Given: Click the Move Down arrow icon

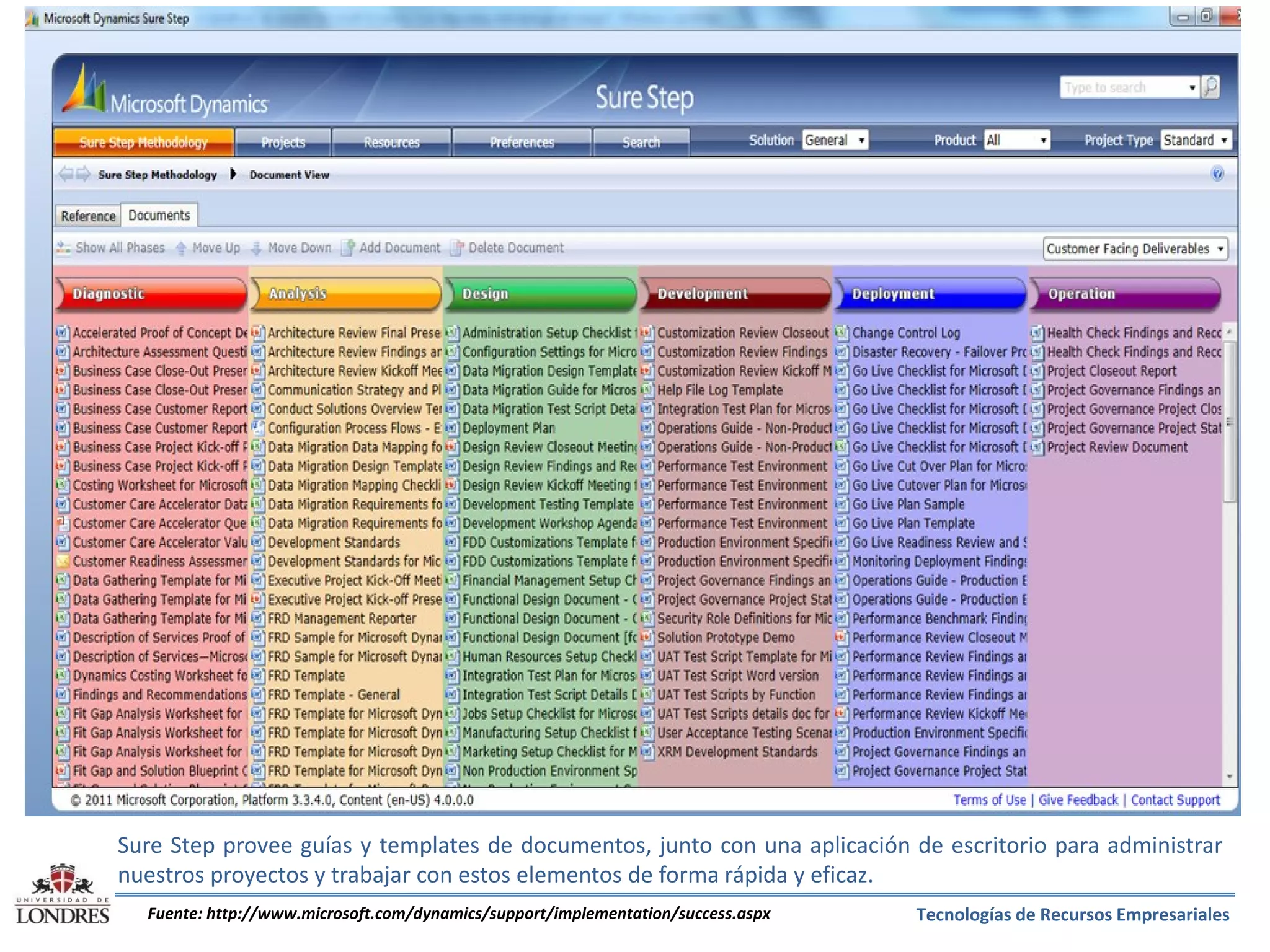Looking at the screenshot, I should tap(256, 249).
